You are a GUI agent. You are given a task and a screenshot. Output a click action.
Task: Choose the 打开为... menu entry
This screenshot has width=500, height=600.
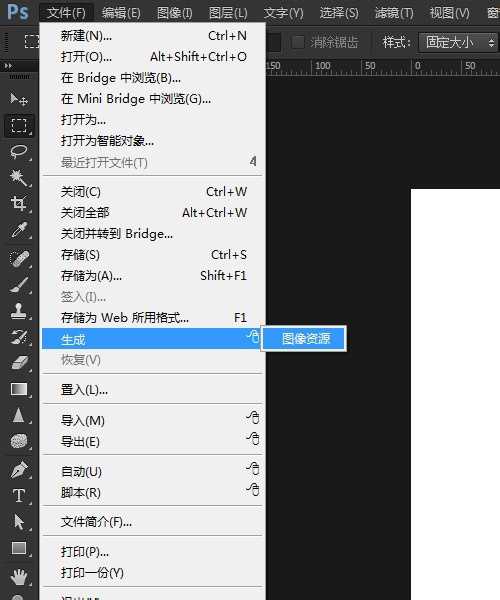(x=152, y=120)
